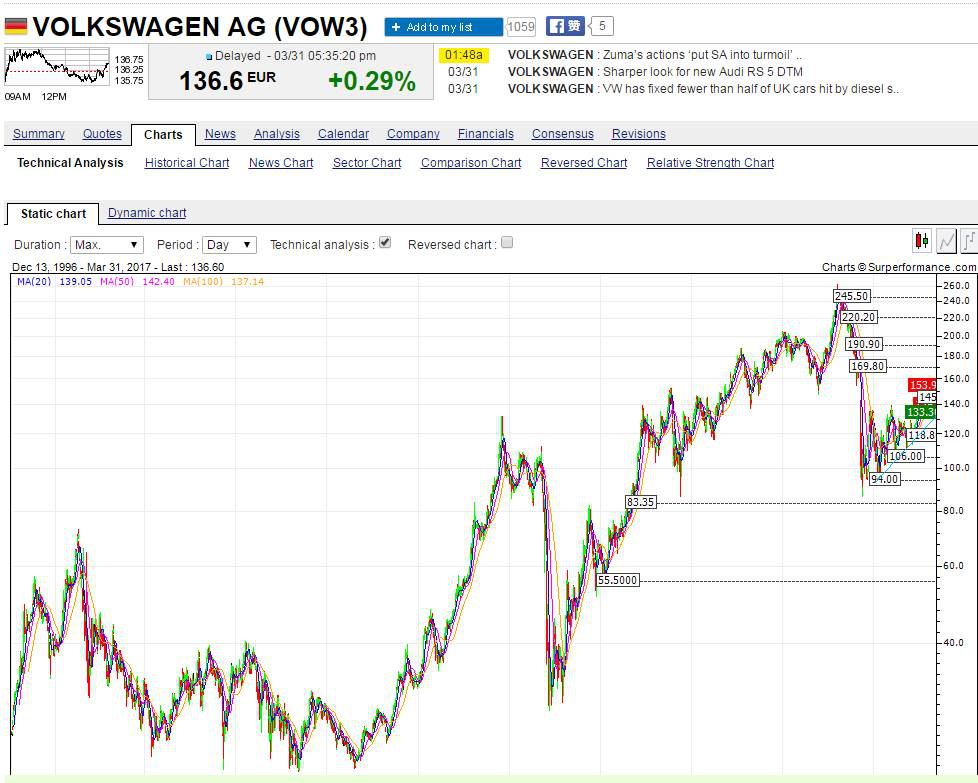Open the Reversed Chart link
Screen dimensions: 978x783
584,163
